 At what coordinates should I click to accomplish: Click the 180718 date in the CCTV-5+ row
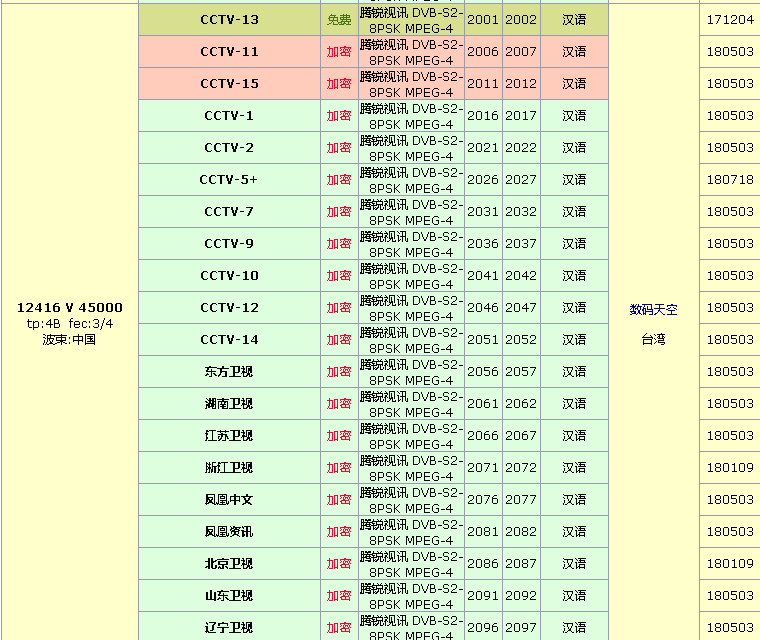tap(730, 180)
